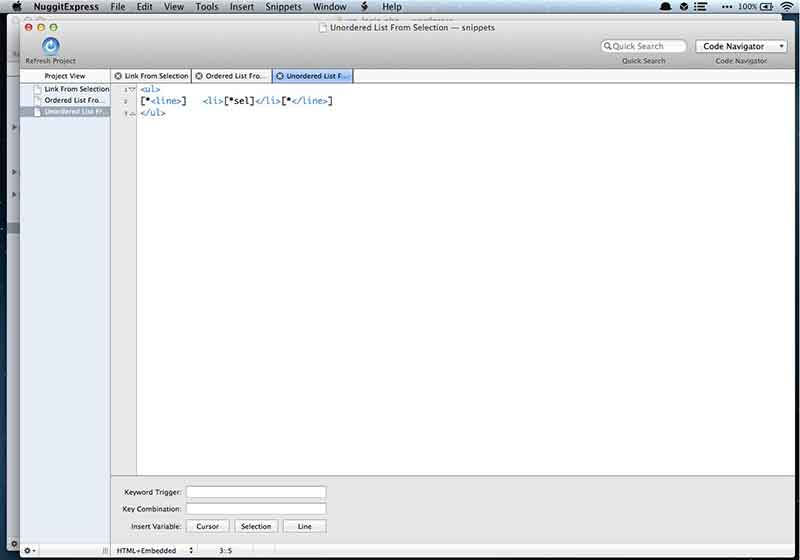Click the Wi-Fi status icon
This screenshot has width=800, height=560.
[787, 7]
